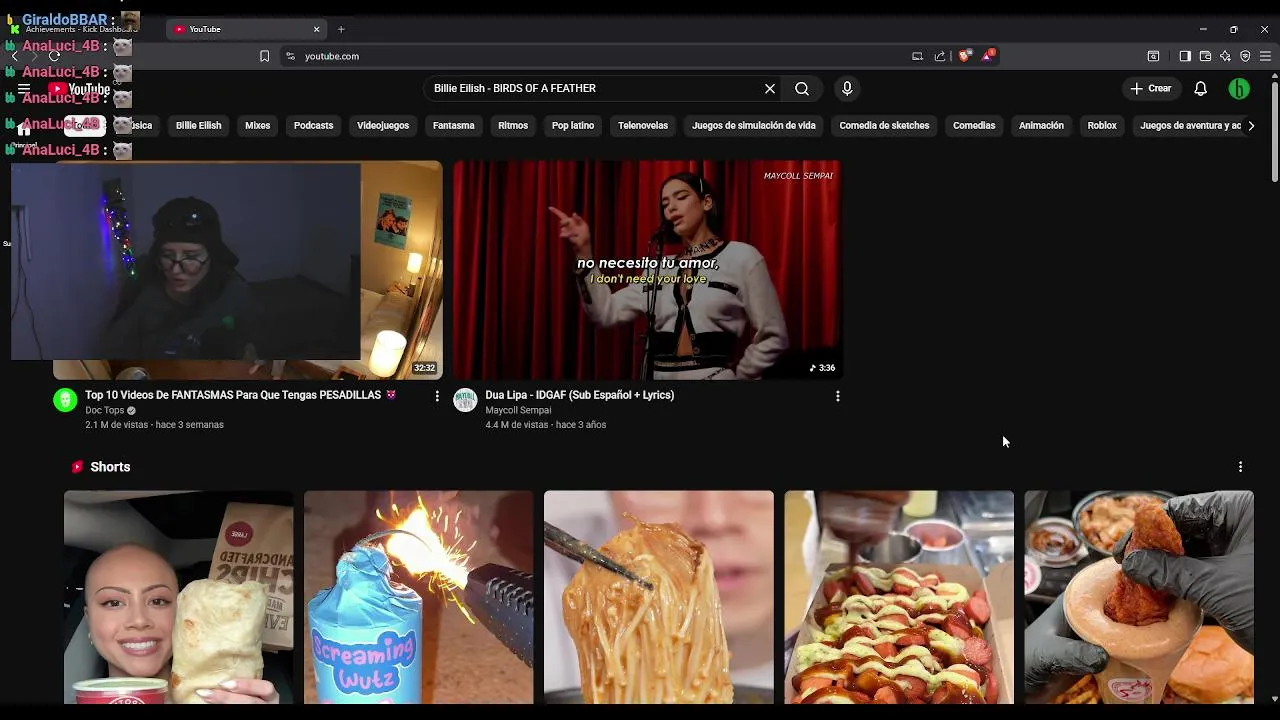Open Top 10 Videos De FANTASMAS title
Image resolution: width=1280 pixels, height=720 pixels.
coord(240,395)
